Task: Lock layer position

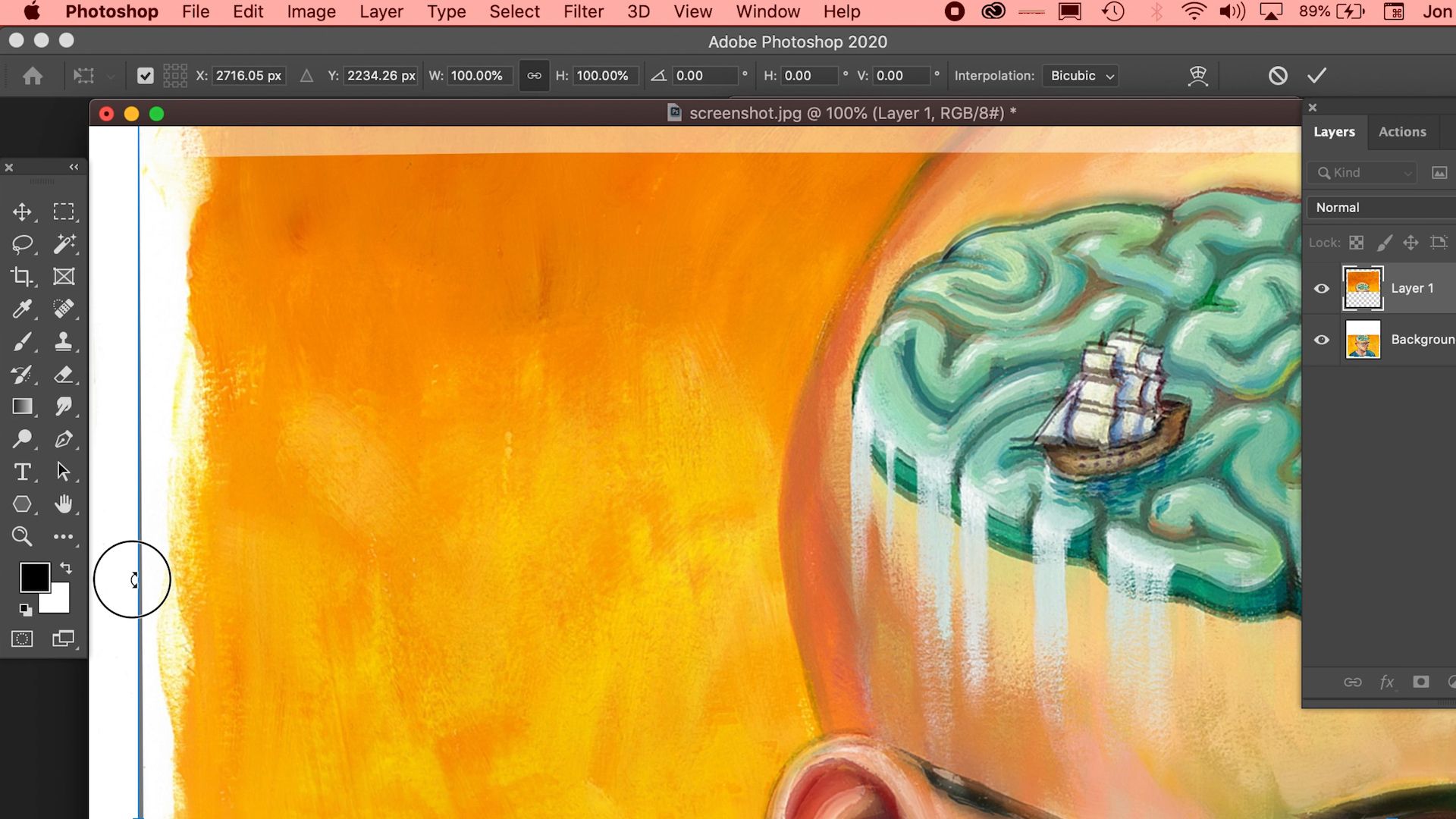Action: (x=1410, y=243)
